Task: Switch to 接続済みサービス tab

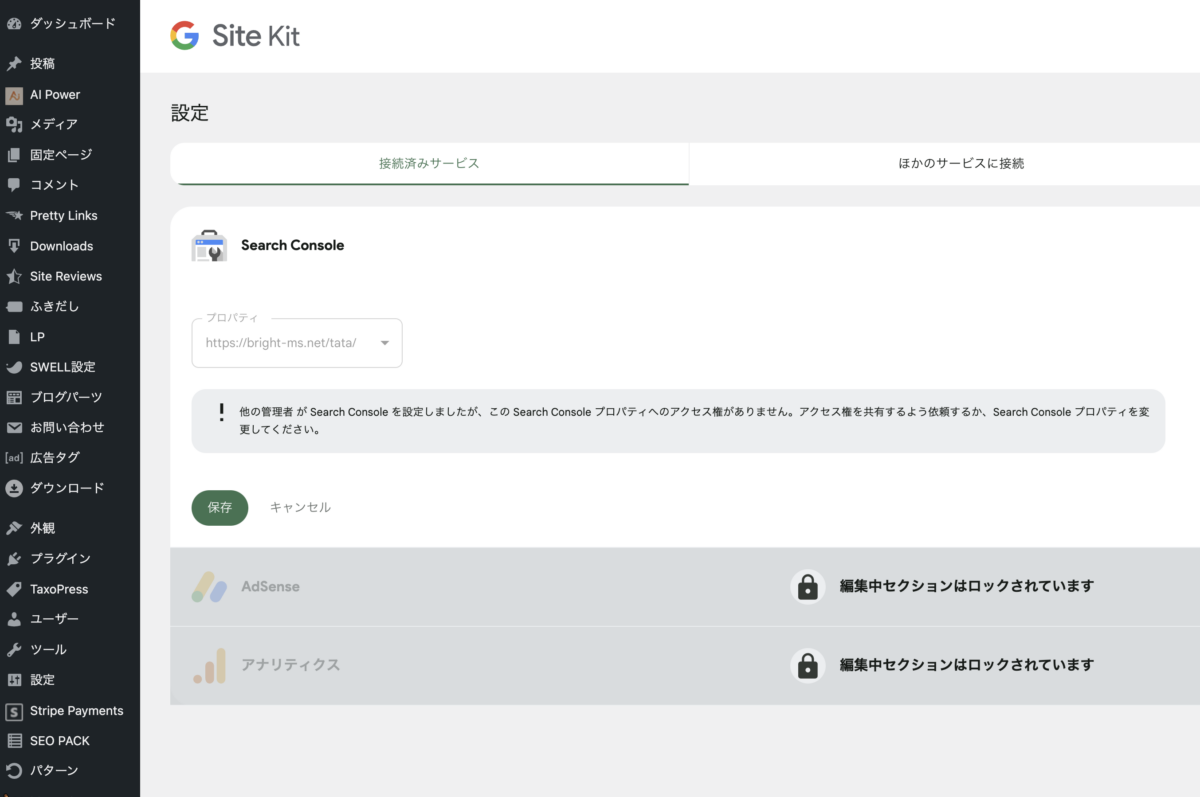Action: [x=429, y=163]
